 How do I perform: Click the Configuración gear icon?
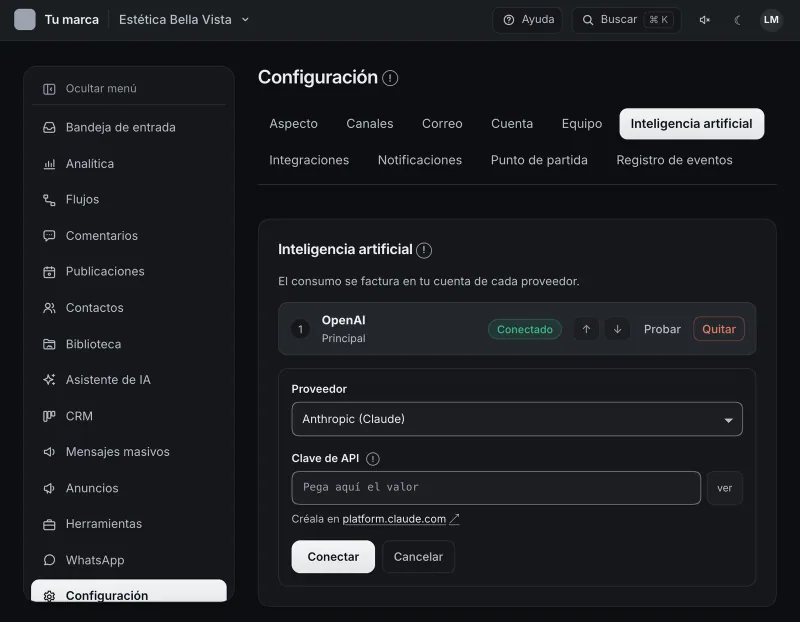[x=49, y=596]
